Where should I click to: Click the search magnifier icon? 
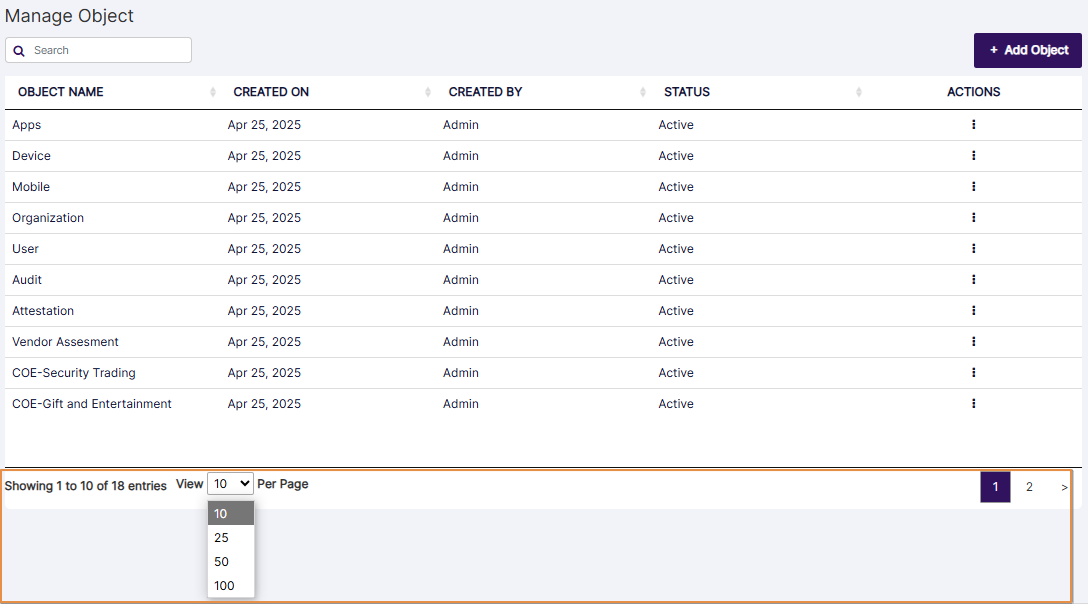click(x=19, y=50)
